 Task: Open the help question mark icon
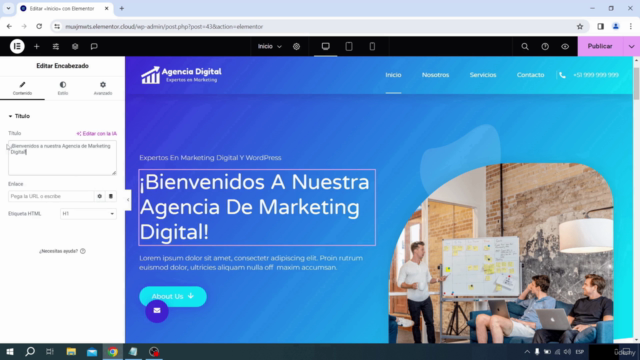tap(545, 47)
